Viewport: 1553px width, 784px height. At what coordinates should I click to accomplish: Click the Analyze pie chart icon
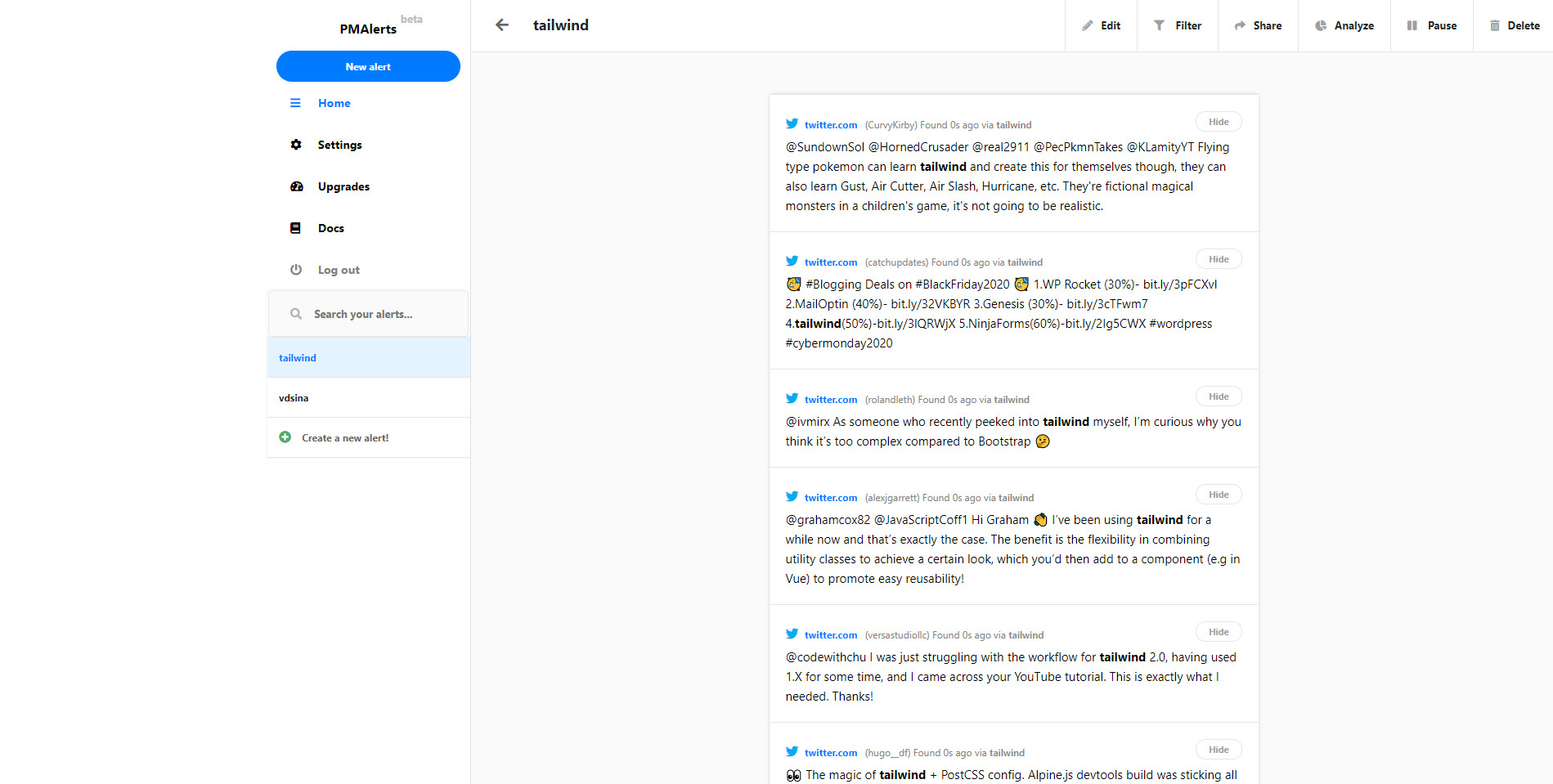[x=1321, y=26]
